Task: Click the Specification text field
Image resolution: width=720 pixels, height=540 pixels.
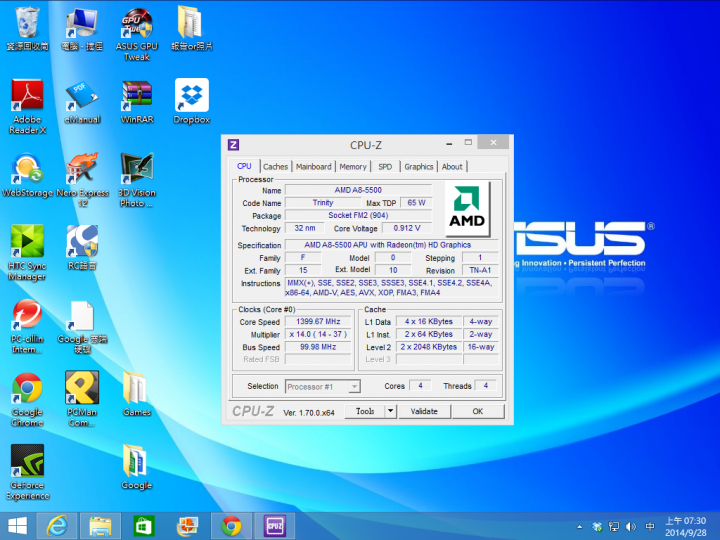Action: click(391, 245)
